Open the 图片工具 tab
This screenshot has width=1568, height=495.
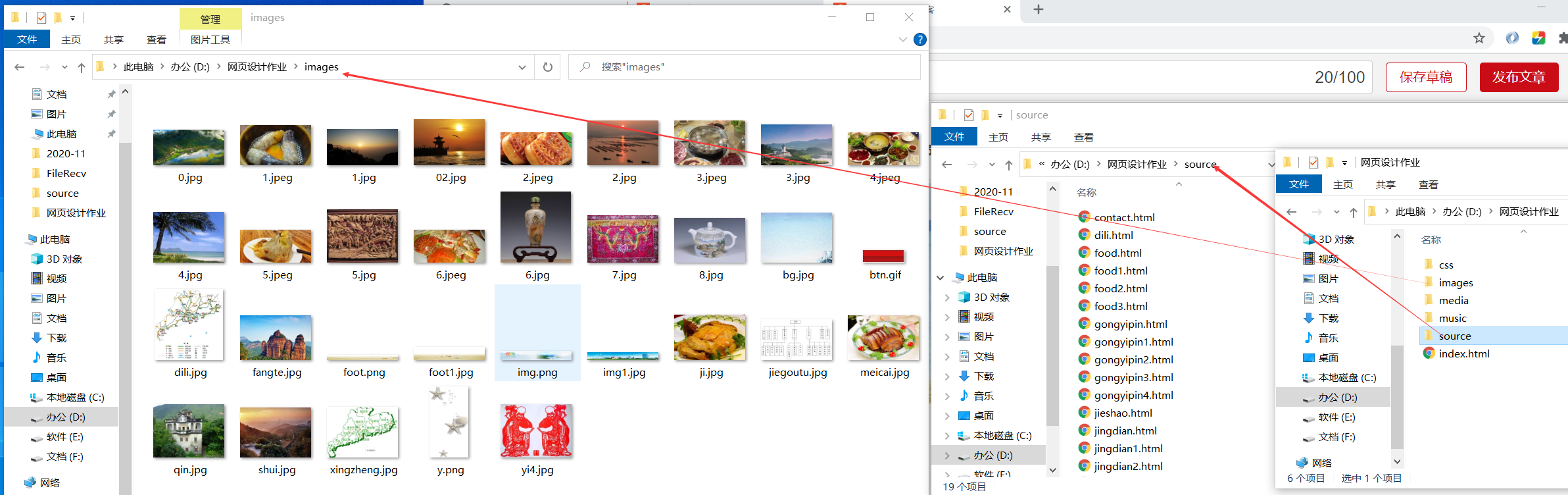click(210, 40)
